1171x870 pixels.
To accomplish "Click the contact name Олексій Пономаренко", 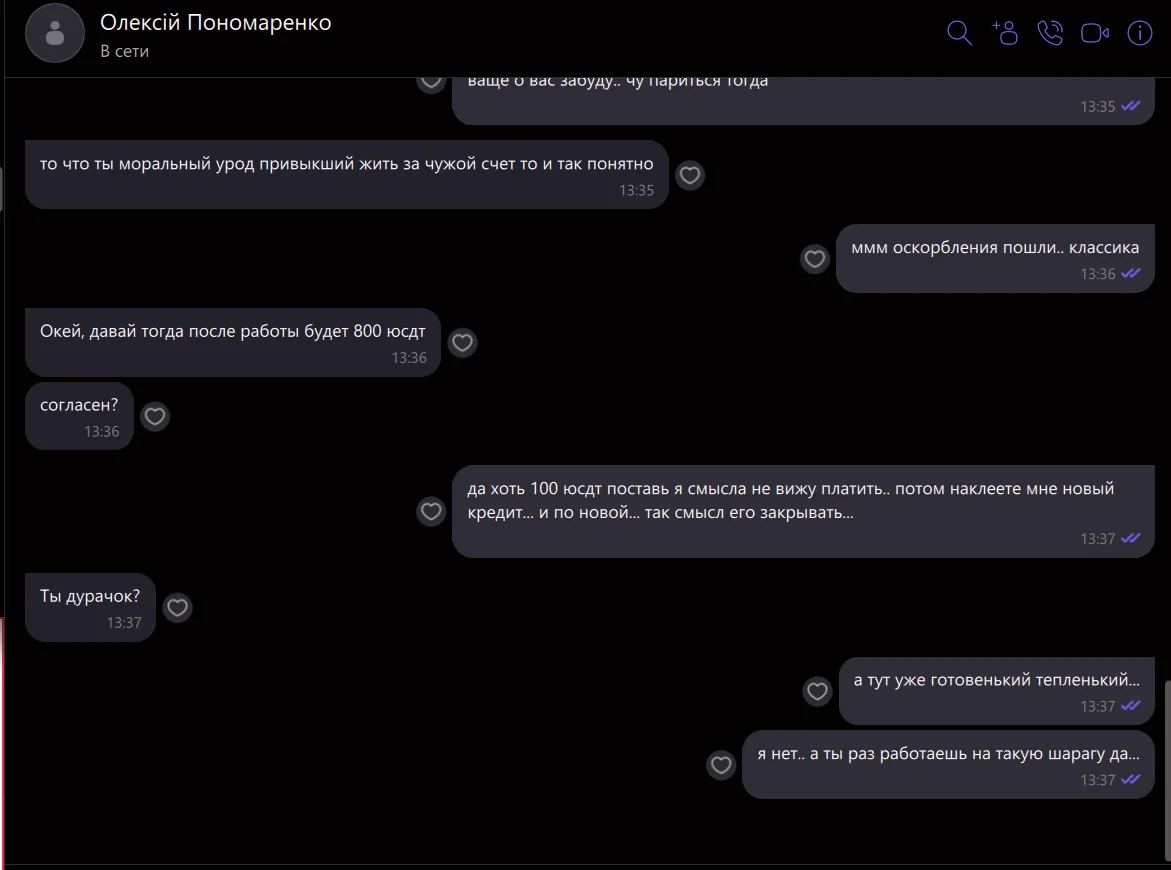I will pos(215,22).
